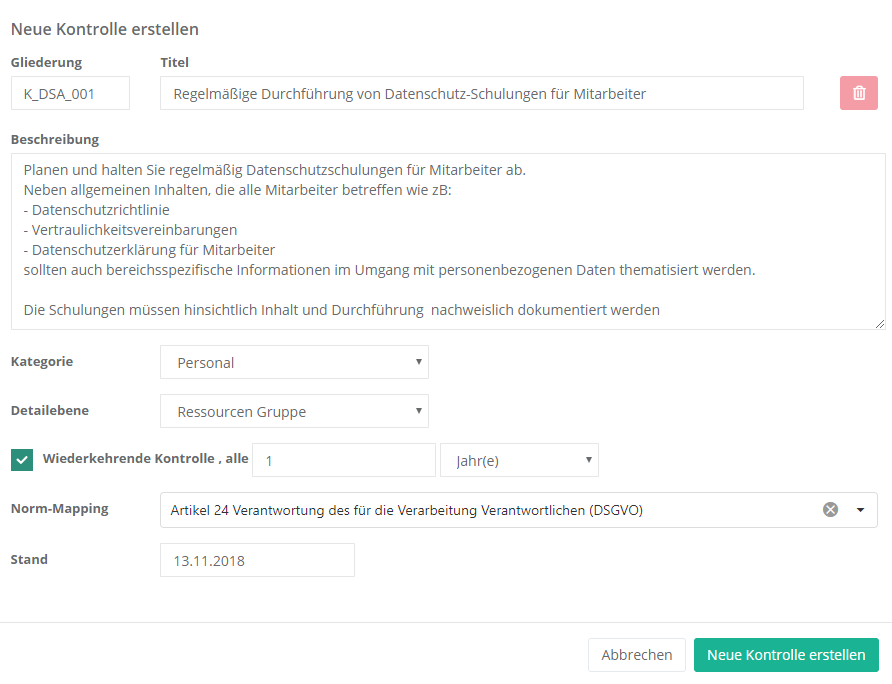Click the Beschreibung textarea resize handle
The height and width of the screenshot is (684, 892).
point(880,323)
